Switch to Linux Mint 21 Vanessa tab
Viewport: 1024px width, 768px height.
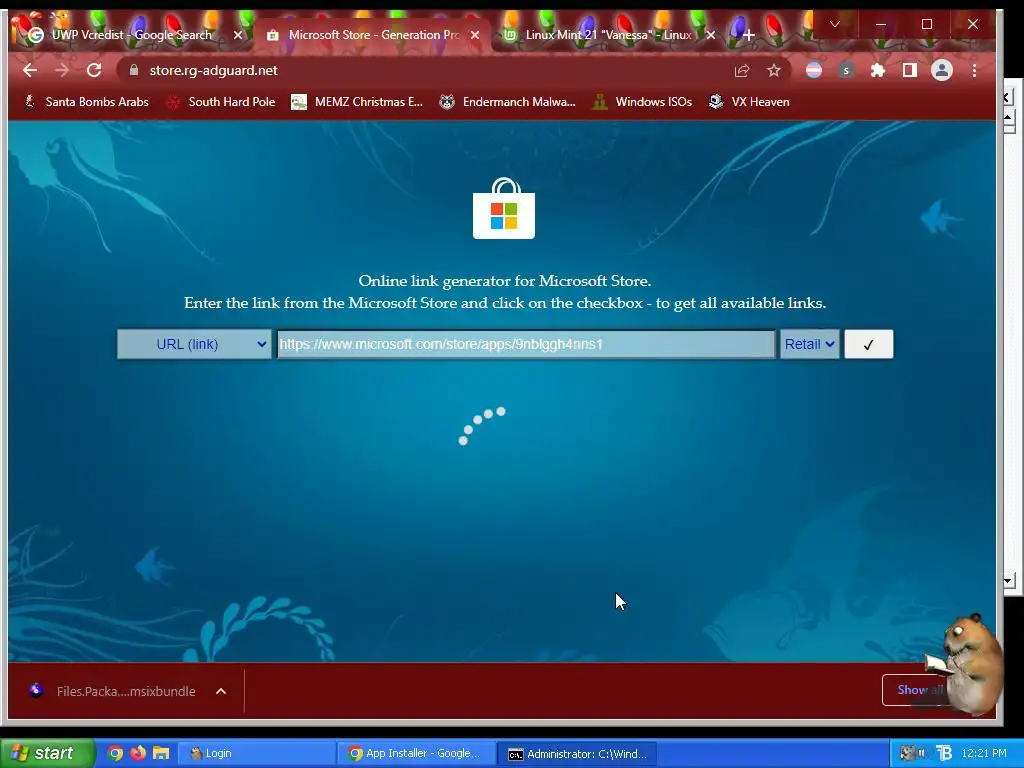pyautogui.click(x=609, y=35)
